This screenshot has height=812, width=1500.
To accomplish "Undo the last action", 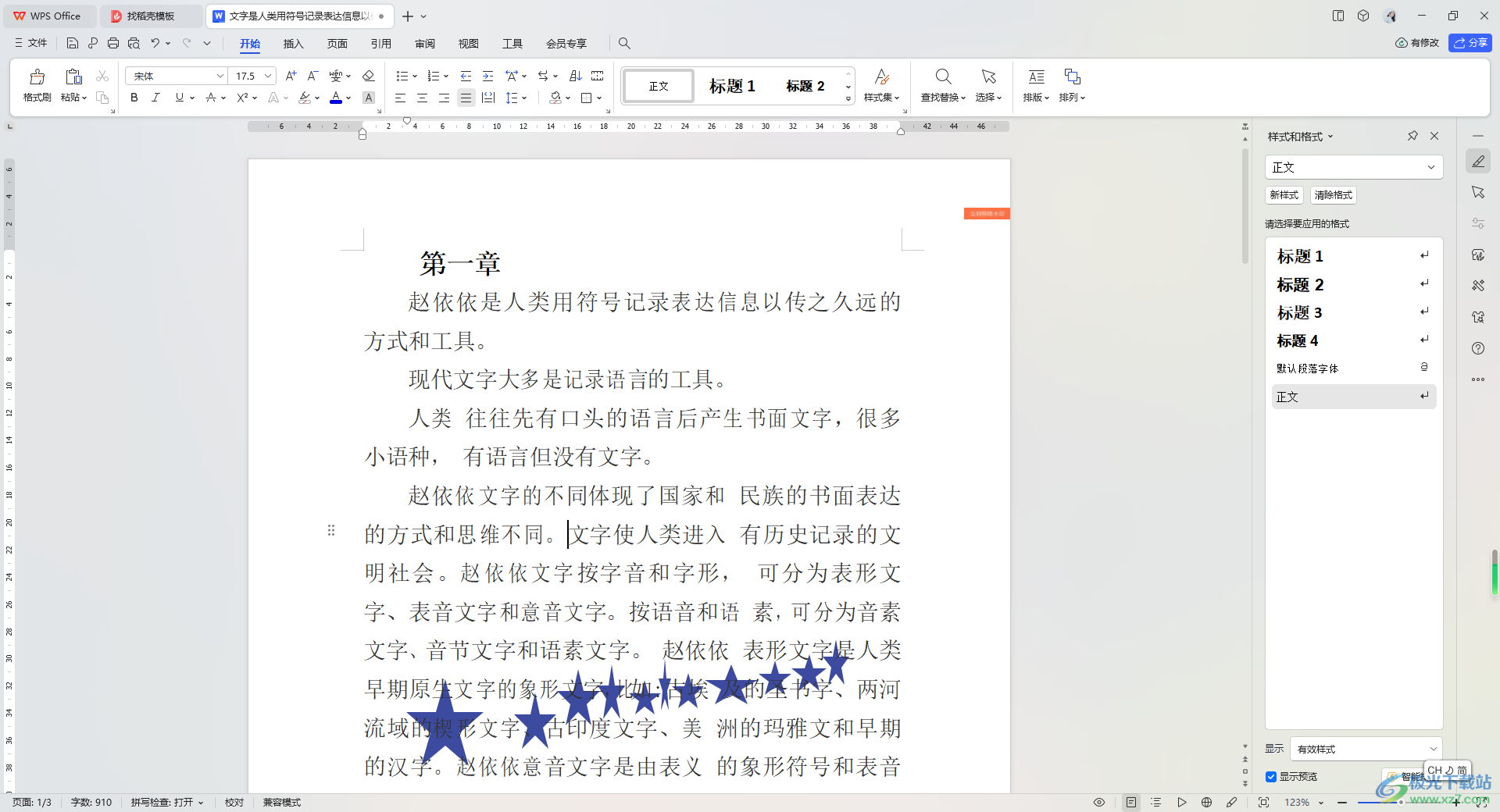I will (x=155, y=43).
